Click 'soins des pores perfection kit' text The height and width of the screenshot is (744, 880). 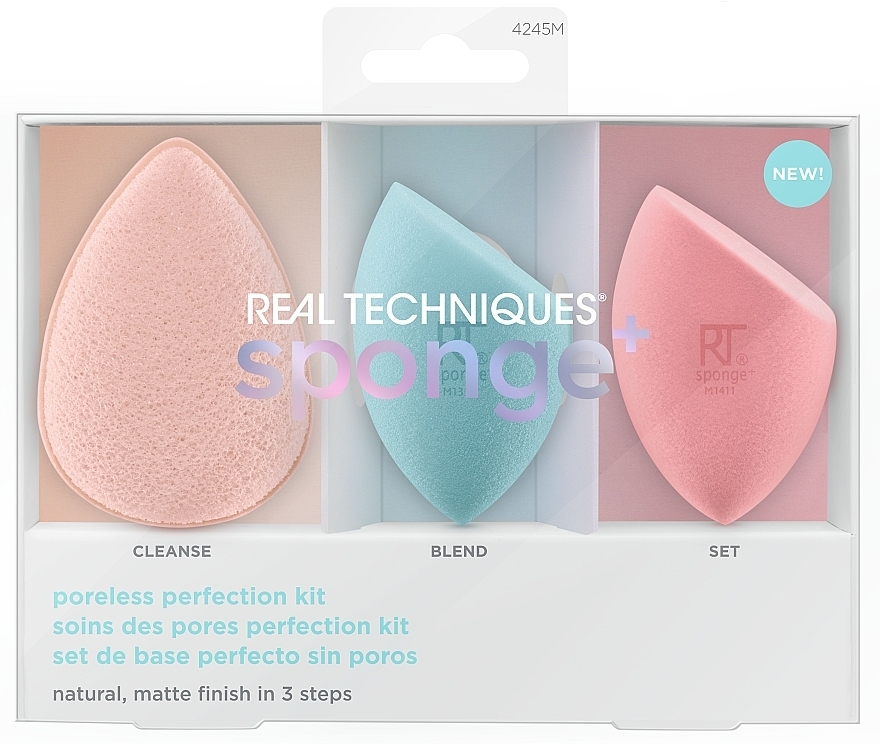[231, 626]
